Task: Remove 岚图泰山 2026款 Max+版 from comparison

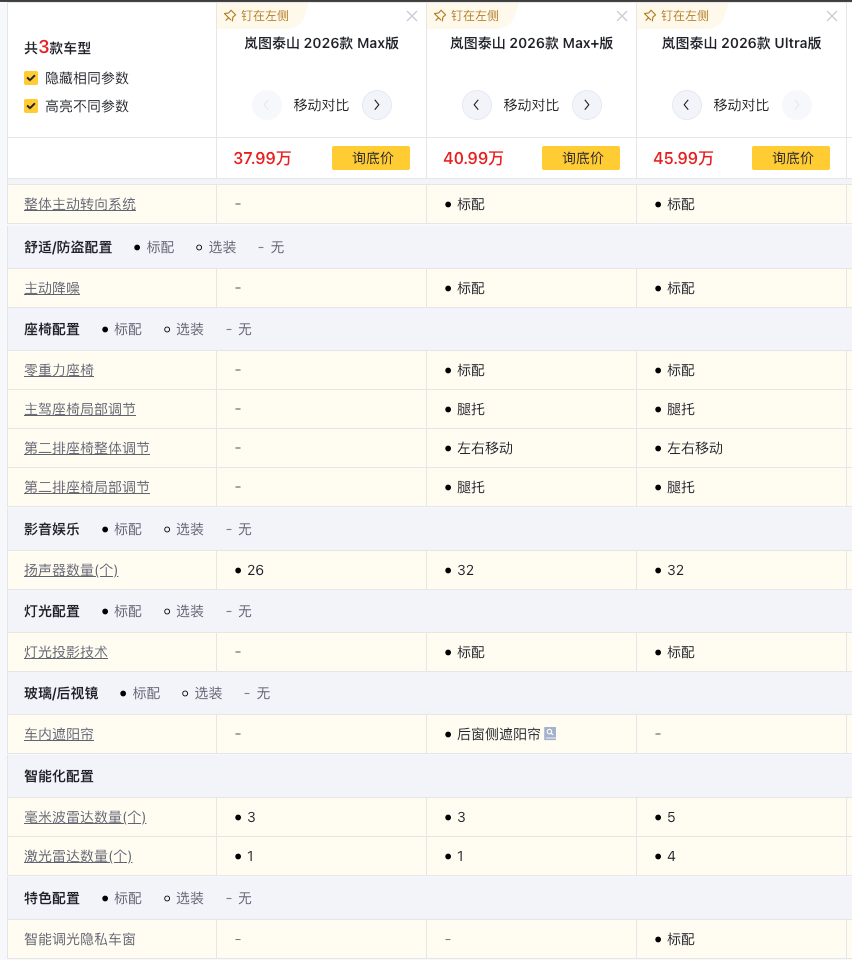Action: coord(622,17)
